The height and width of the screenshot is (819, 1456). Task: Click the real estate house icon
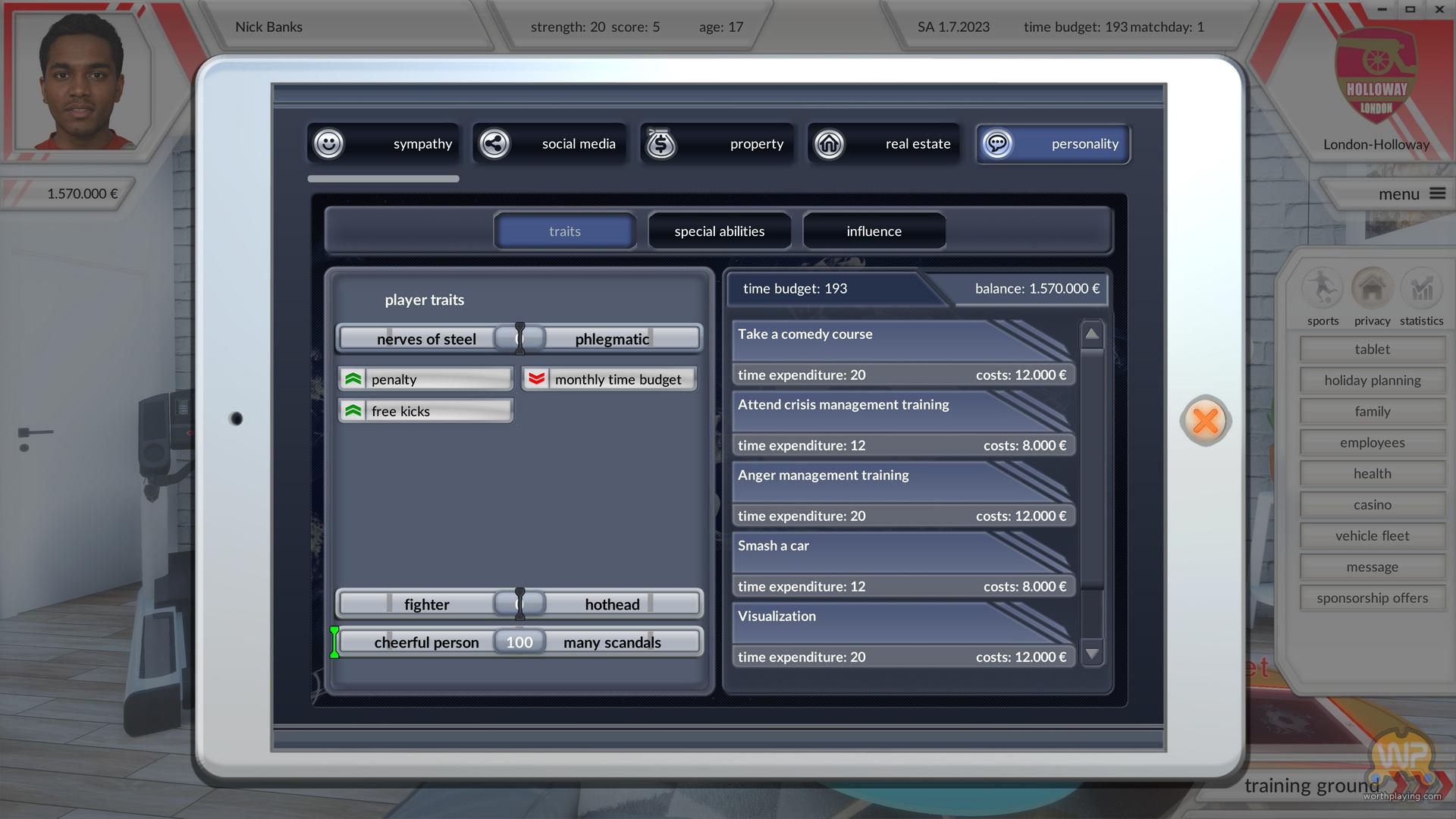(x=829, y=143)
